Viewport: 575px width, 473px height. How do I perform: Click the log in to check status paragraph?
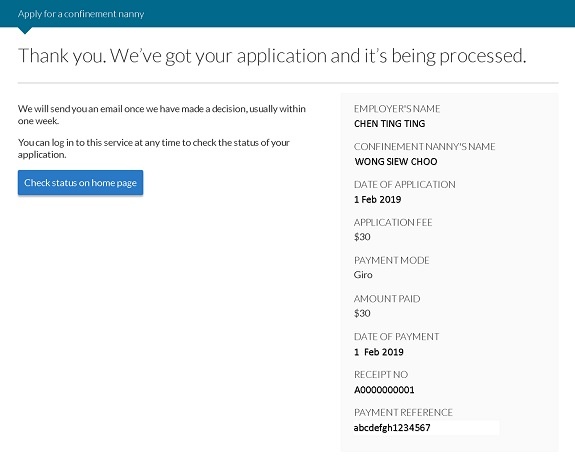154,148
